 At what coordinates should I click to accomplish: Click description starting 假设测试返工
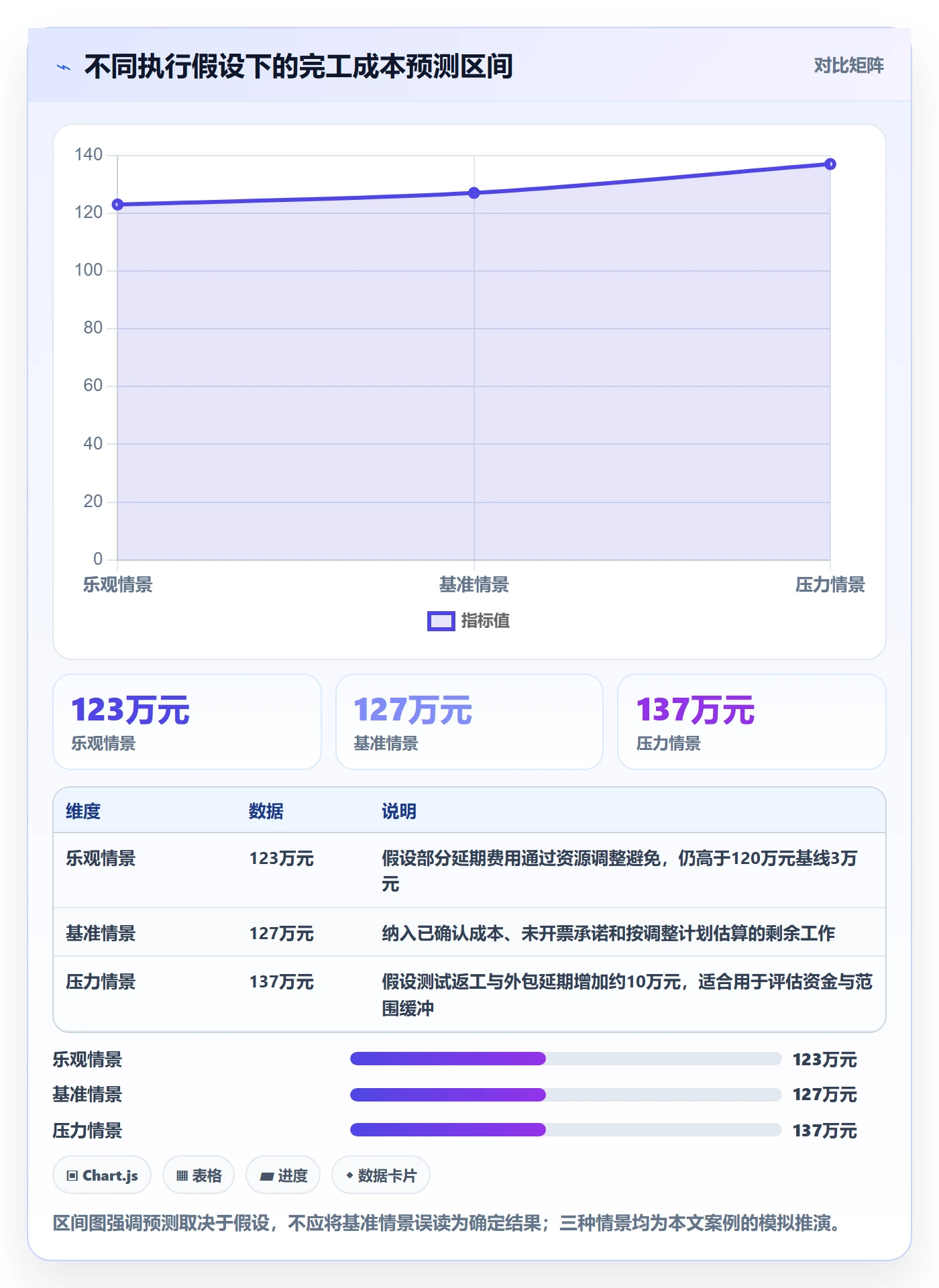(627, 995)
